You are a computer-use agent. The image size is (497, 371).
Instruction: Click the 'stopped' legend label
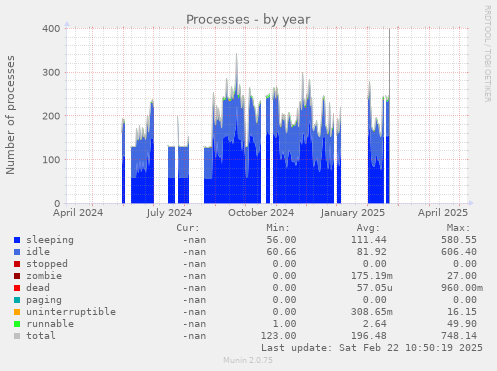[47, 264]
